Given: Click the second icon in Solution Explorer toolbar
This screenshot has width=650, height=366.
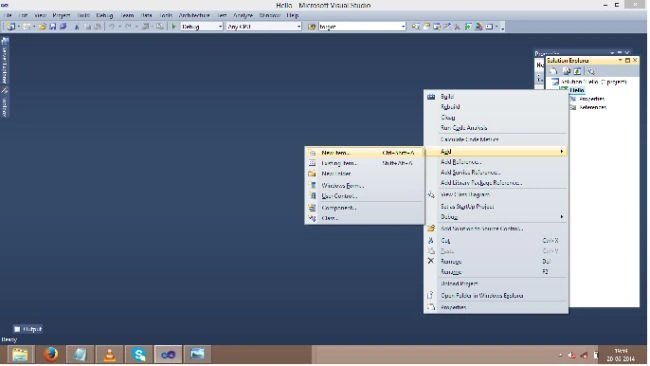Looking at the screenshot, I should click(x=566, y=71).
